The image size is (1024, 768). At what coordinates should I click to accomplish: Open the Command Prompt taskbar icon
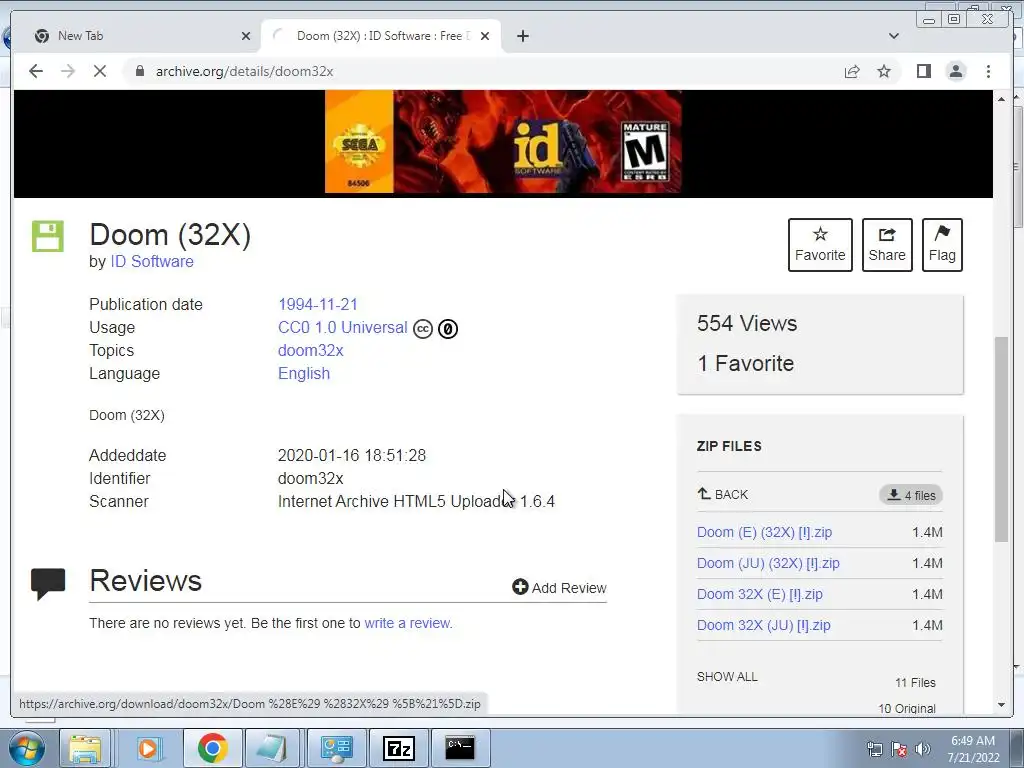460,748
